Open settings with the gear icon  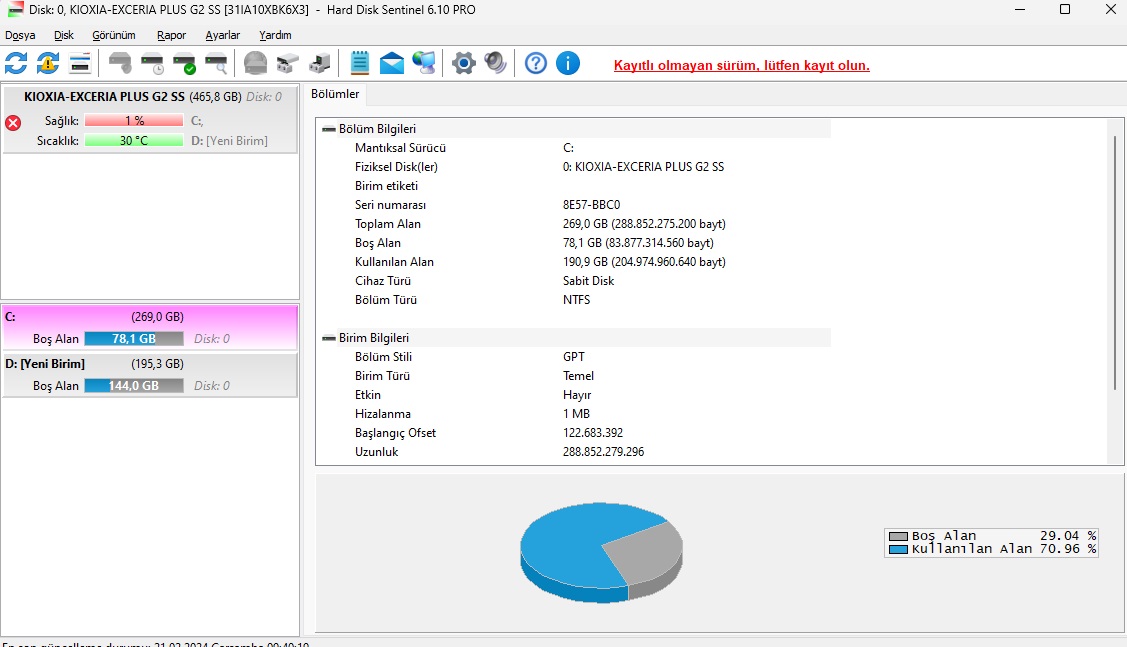(464, 63)
